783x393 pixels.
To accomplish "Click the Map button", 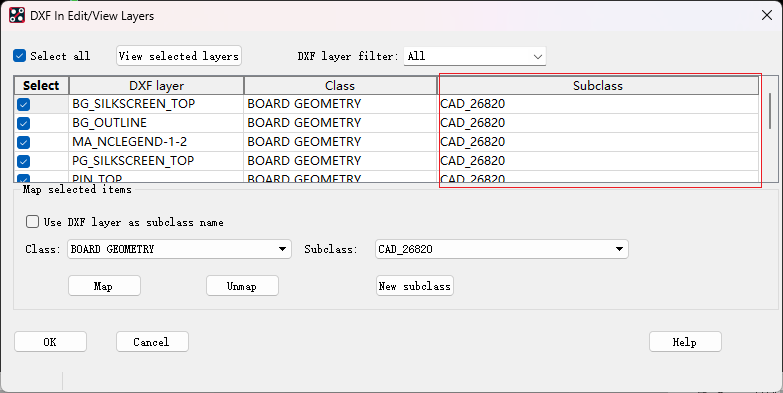I will click(104, 286).
